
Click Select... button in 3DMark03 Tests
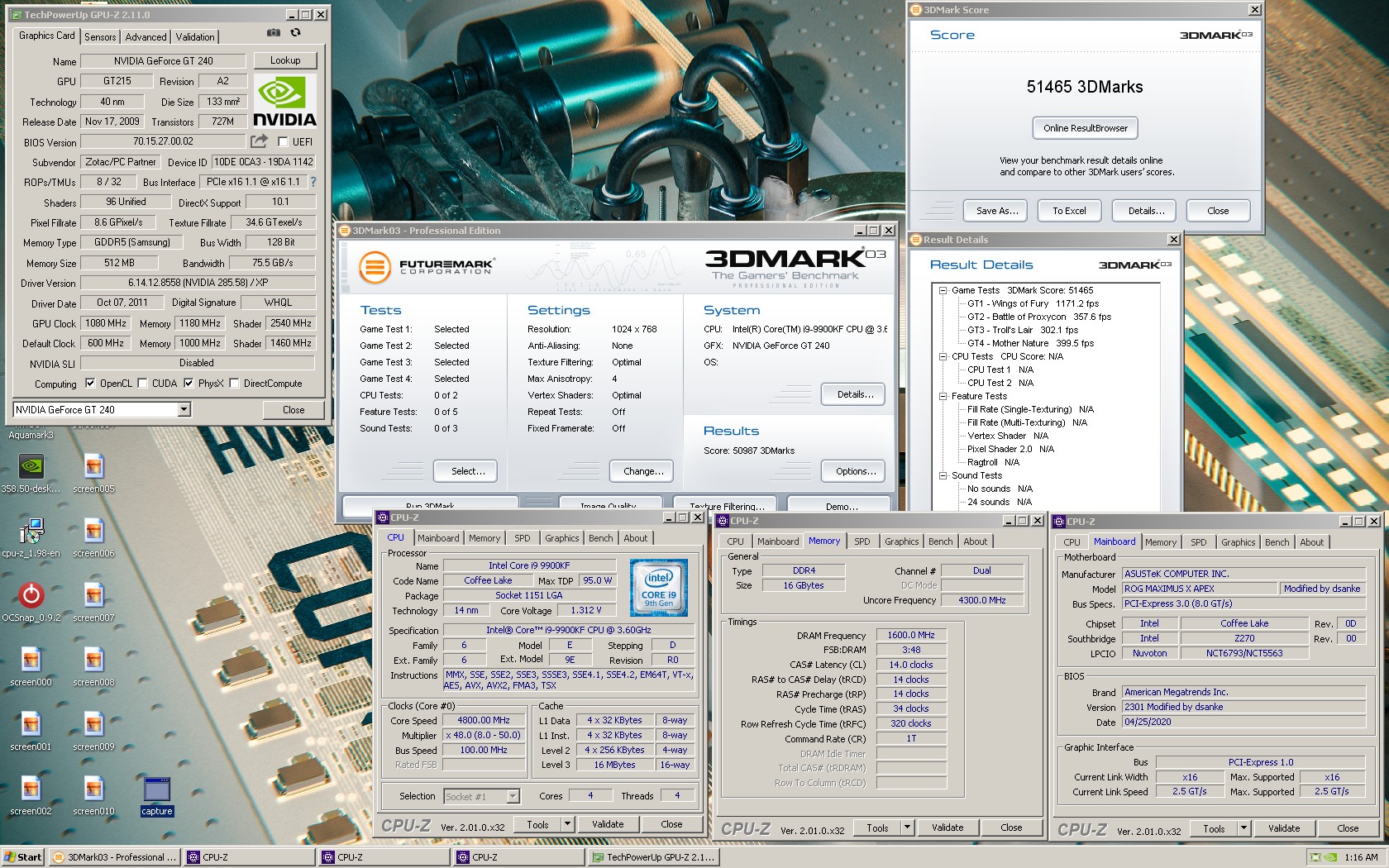click(x=465, y=471)
